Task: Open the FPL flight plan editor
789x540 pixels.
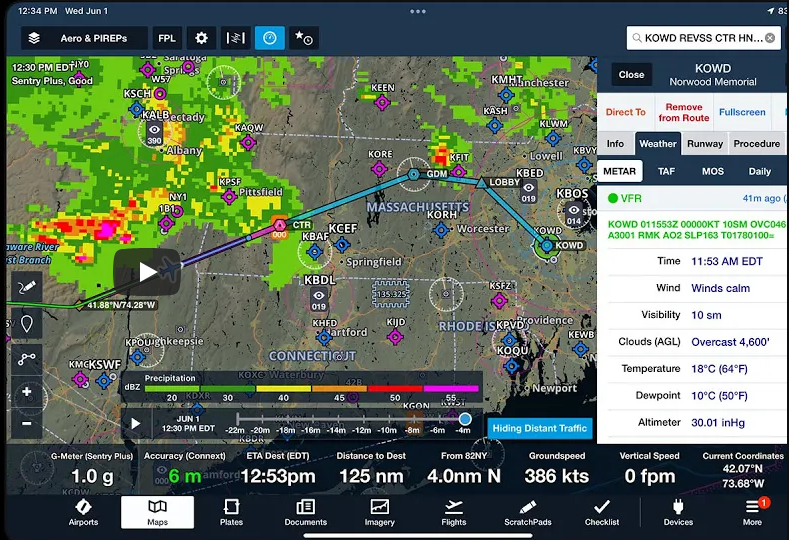Action: click(x=167, y=38)
